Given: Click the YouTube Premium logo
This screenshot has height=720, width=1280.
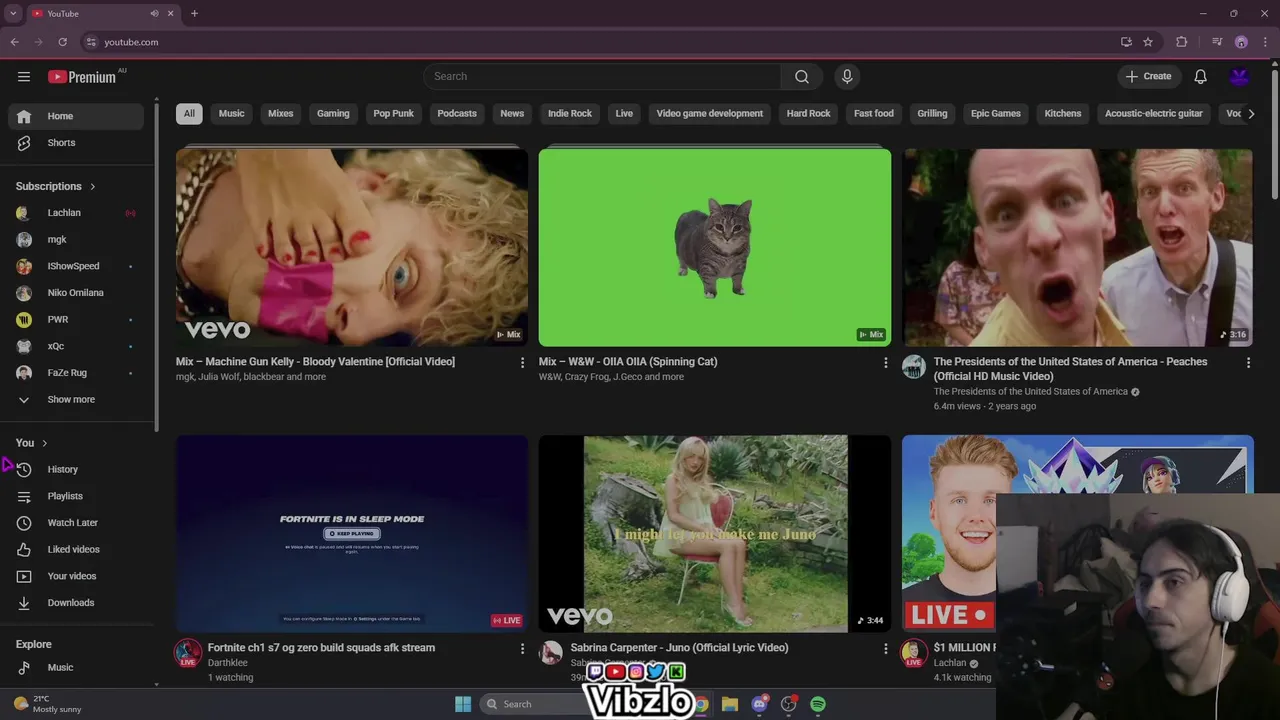Looking at the screenshot, I should pos(81,77).
